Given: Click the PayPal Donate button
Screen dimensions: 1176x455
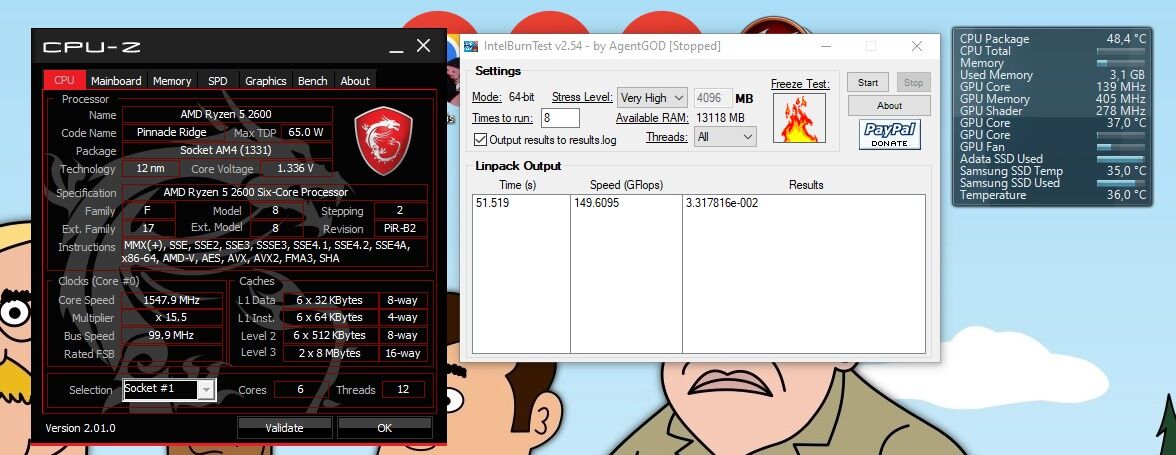Looking at the screenshot, I should [x=890, y=134].
